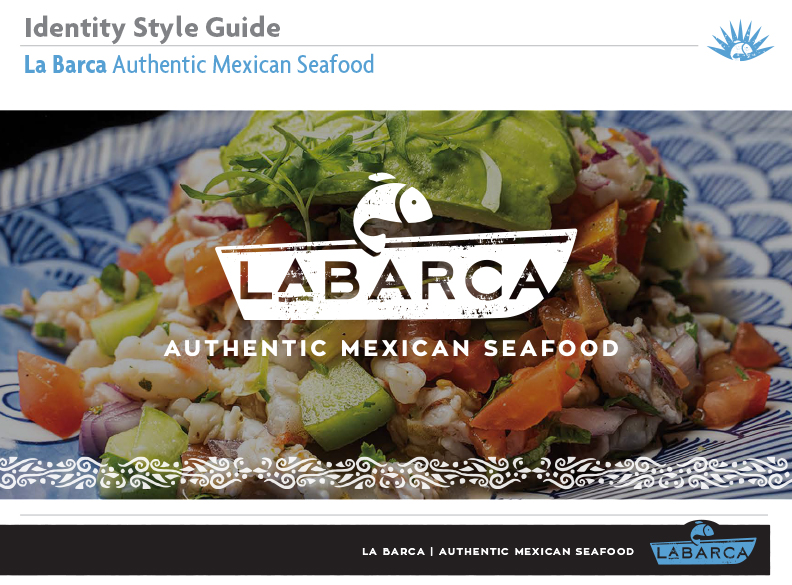Click the white ornamental border strip on the photo
792x585 pixels.
click(396, 473)
